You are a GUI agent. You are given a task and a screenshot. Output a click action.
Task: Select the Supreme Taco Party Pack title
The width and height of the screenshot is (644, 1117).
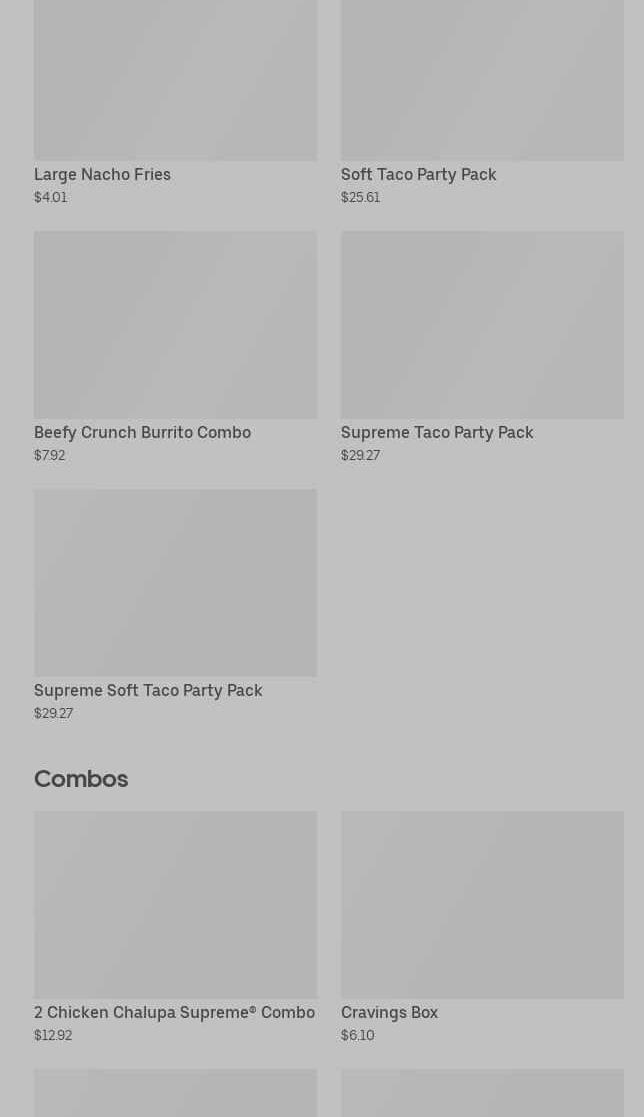437,432
